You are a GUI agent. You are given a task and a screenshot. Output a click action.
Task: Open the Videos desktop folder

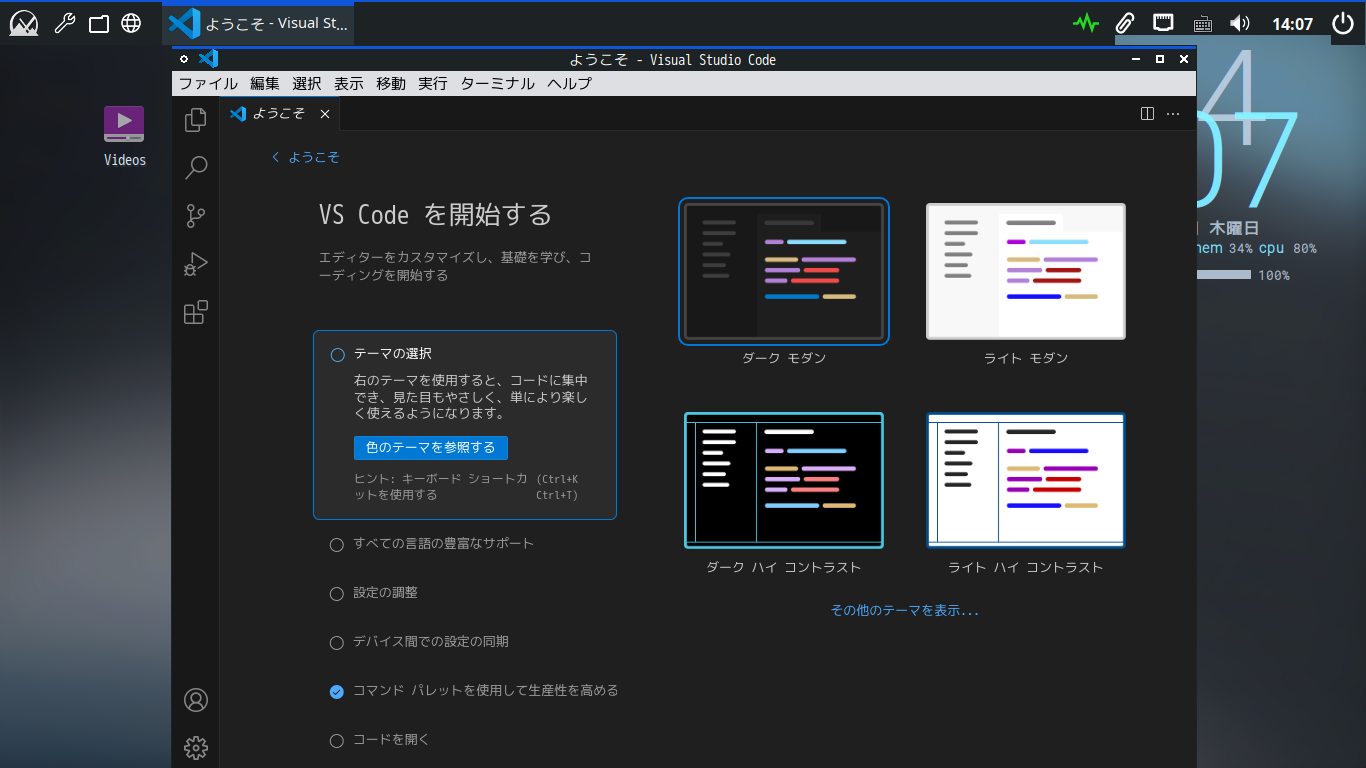[x=124, y=135]
